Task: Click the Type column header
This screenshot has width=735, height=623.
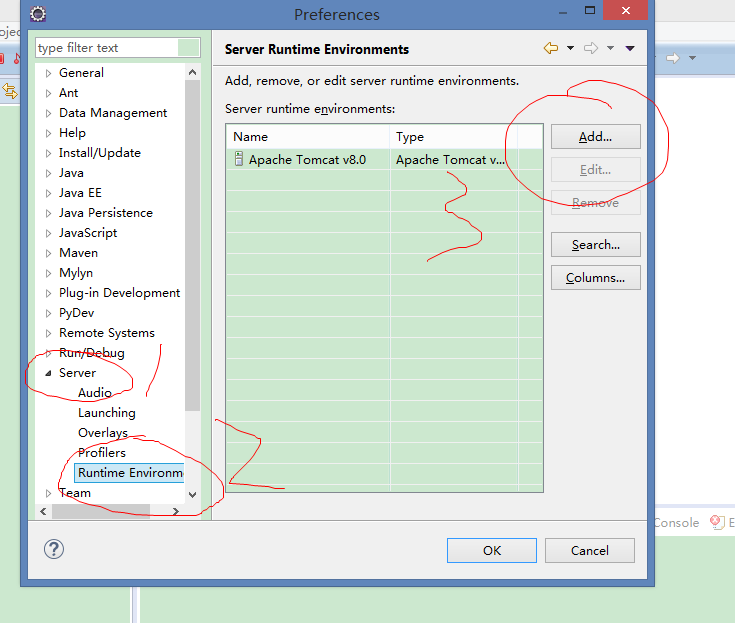Action: [452, 137]
